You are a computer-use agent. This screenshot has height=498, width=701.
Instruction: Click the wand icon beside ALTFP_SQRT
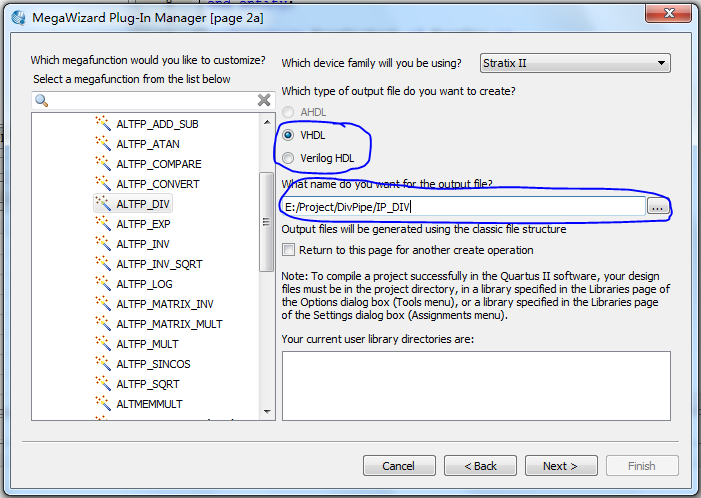103,384
